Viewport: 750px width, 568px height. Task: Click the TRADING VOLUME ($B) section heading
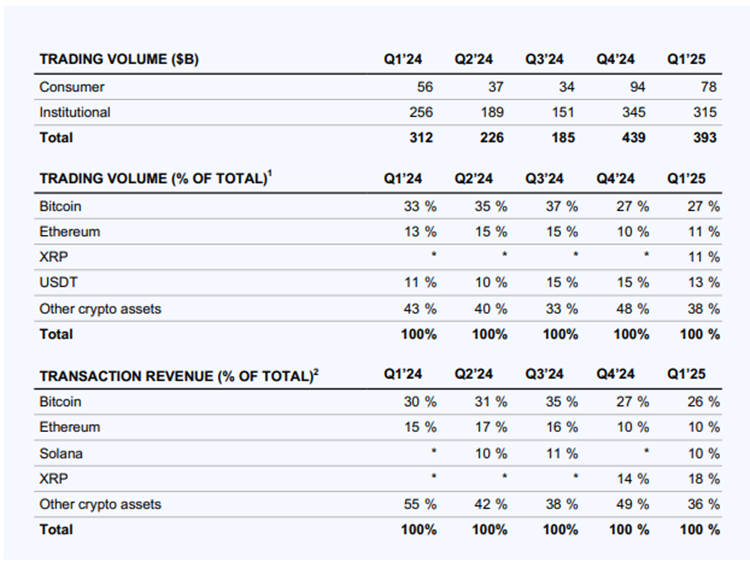pos(119,59)
